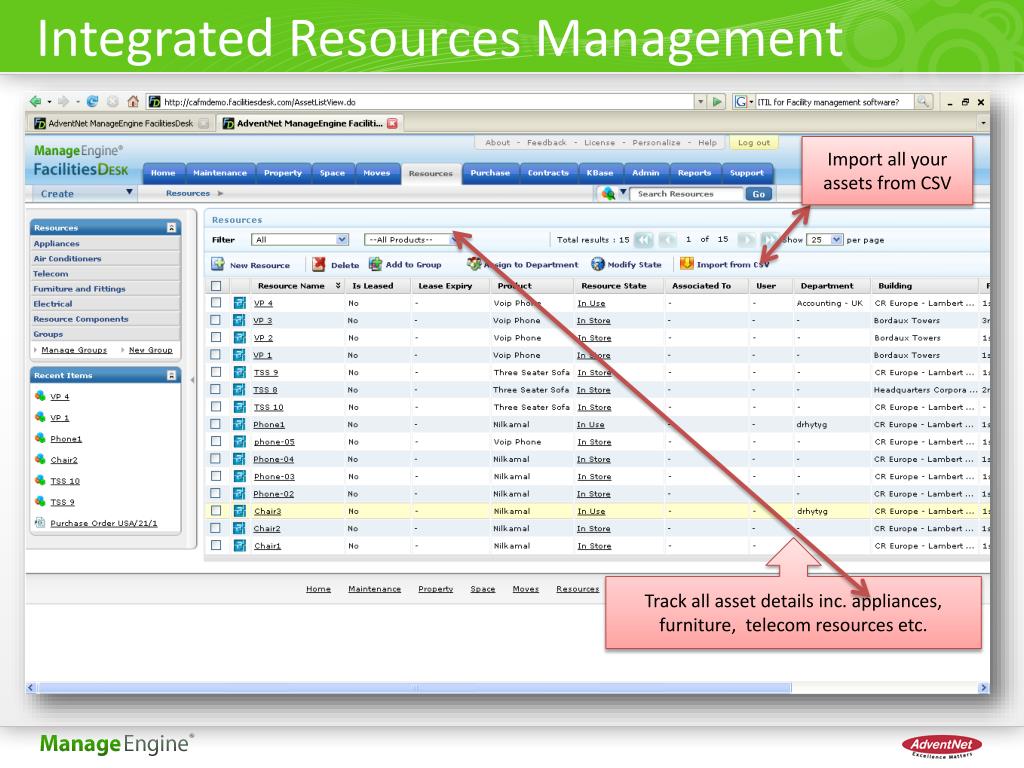This screenshot has height=768, width=1024.
Task: Open the All Products dropdown
Action: (412, 240)
